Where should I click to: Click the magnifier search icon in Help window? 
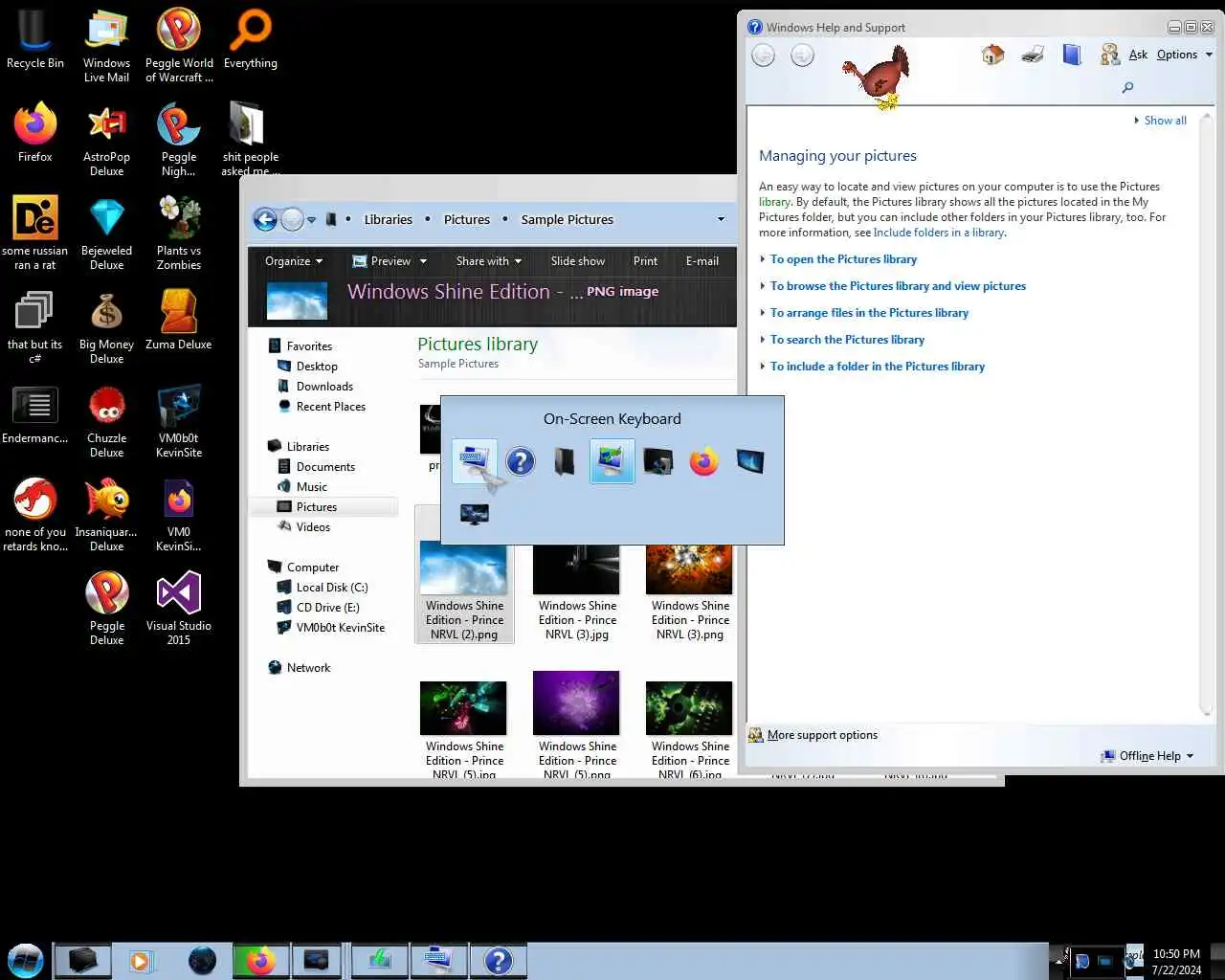coord(1127,88)
